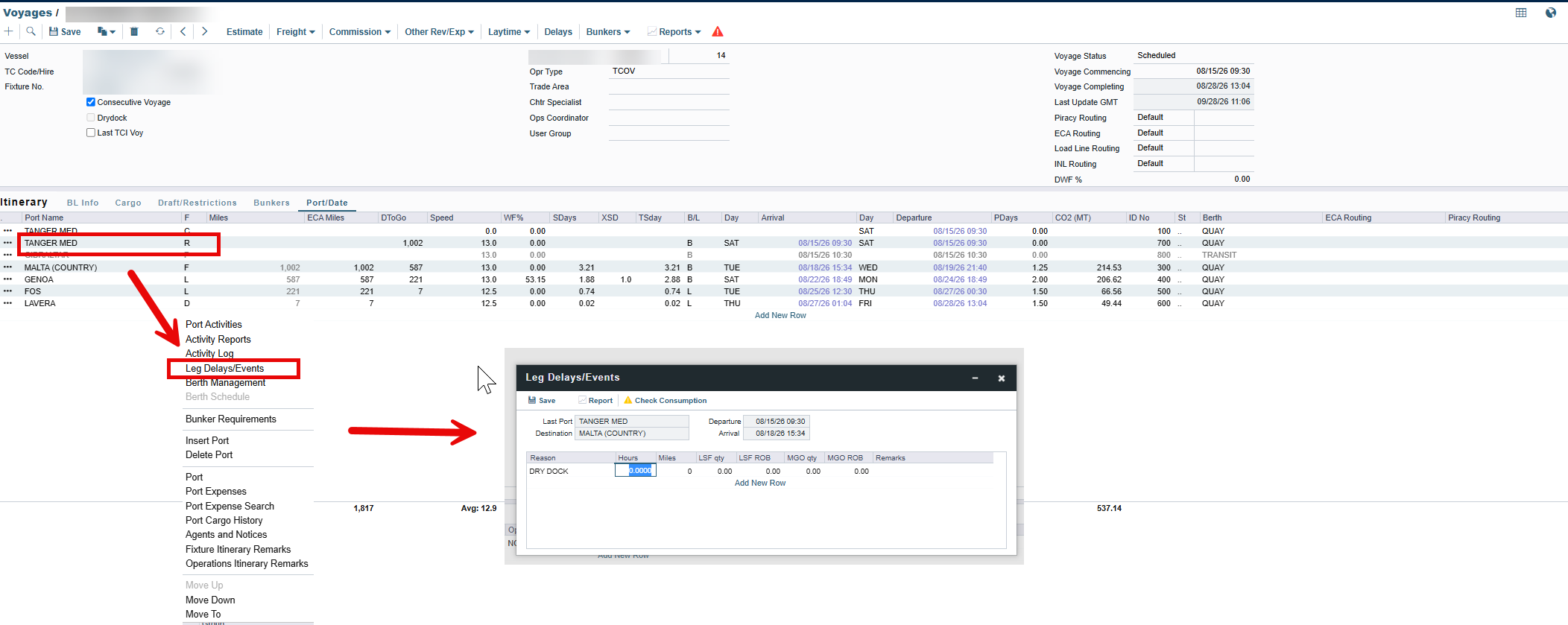
Task: Click Check Consumption in the Leg Delays/Events dialog
Action: pyautogui.click(x=665, y=400)
